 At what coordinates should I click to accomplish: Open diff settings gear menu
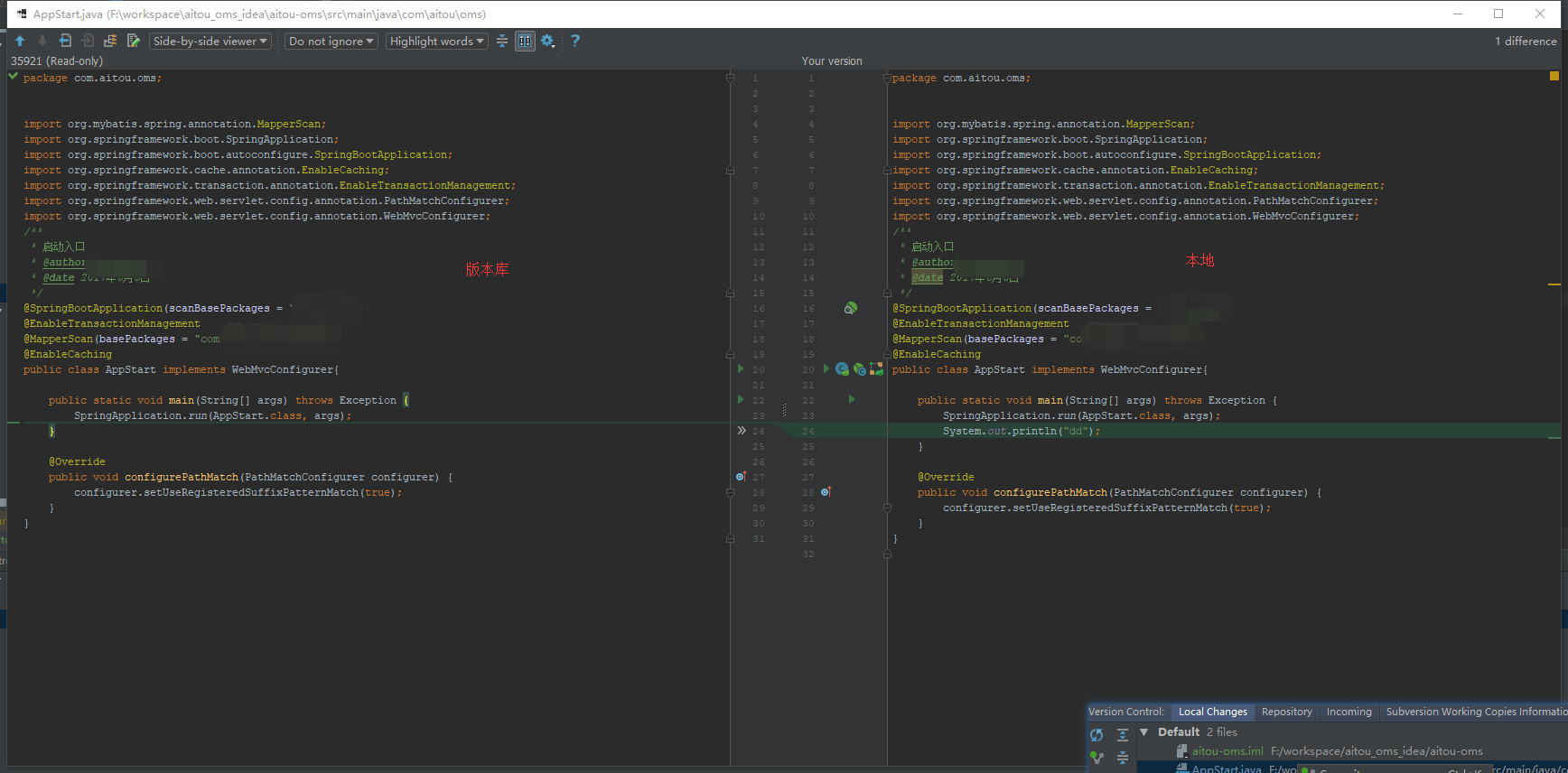(547, 41)
